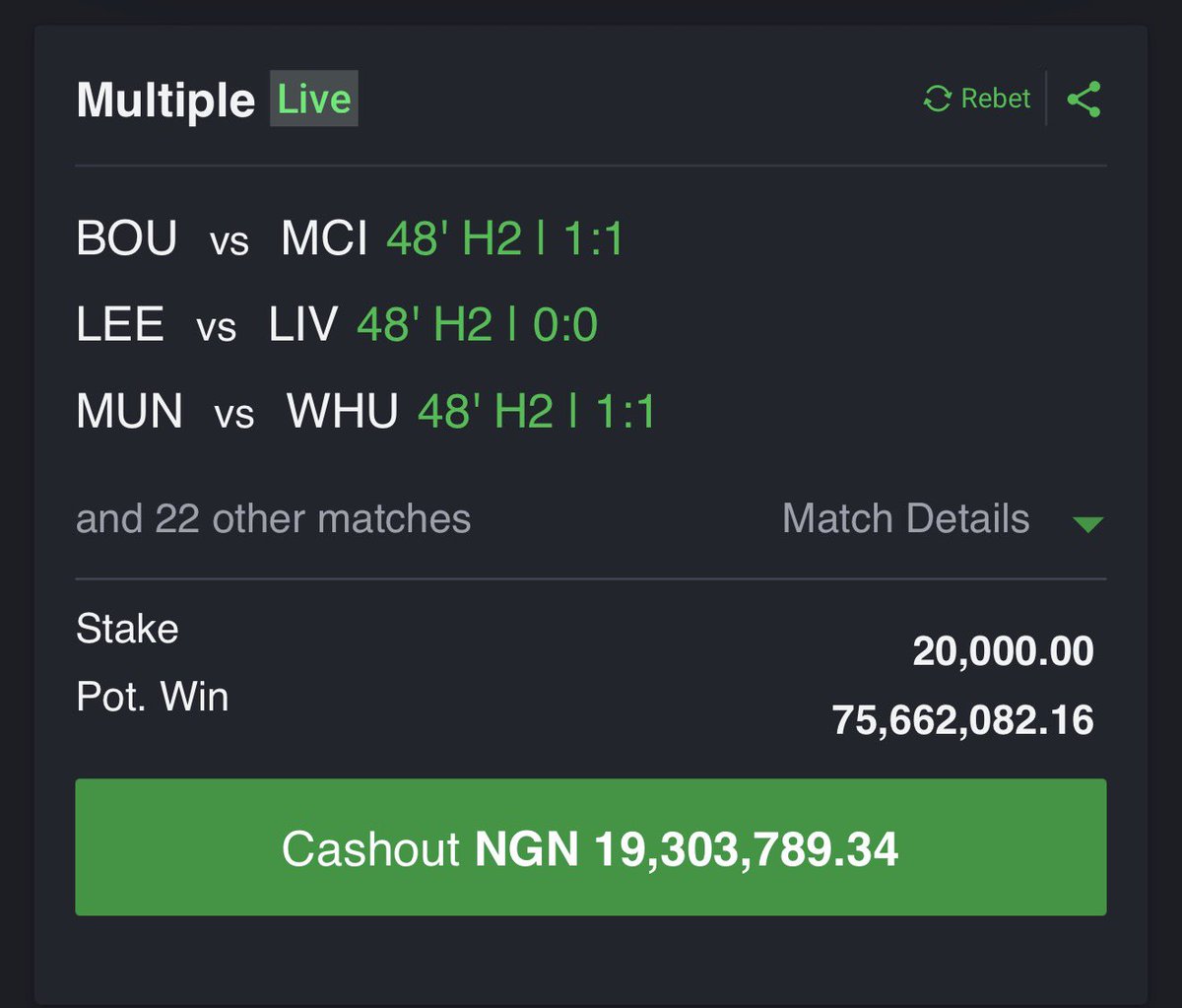The width and height of the screenshot is (1182, 1008).
Task: Click the share icon
Action: 1083,99
